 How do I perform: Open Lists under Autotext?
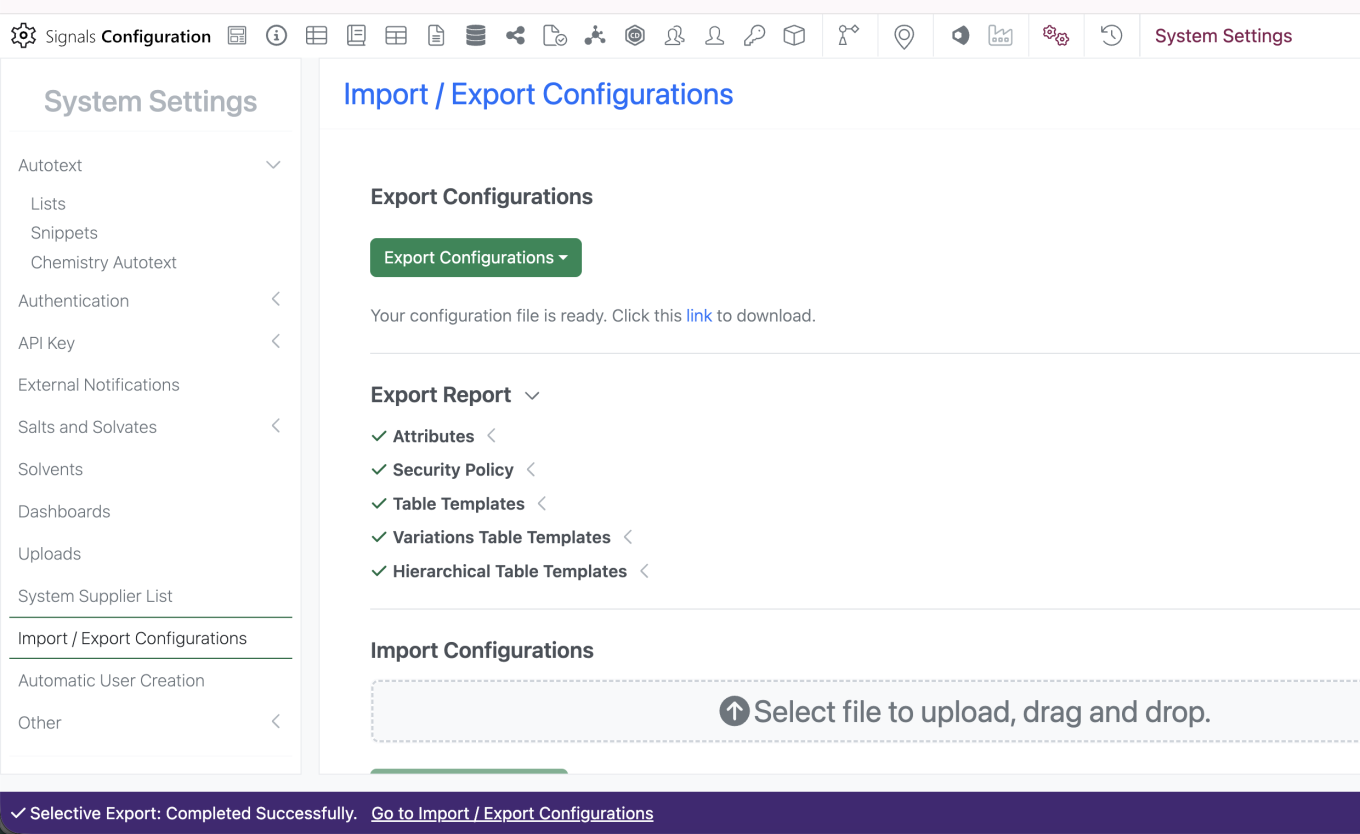48,203
